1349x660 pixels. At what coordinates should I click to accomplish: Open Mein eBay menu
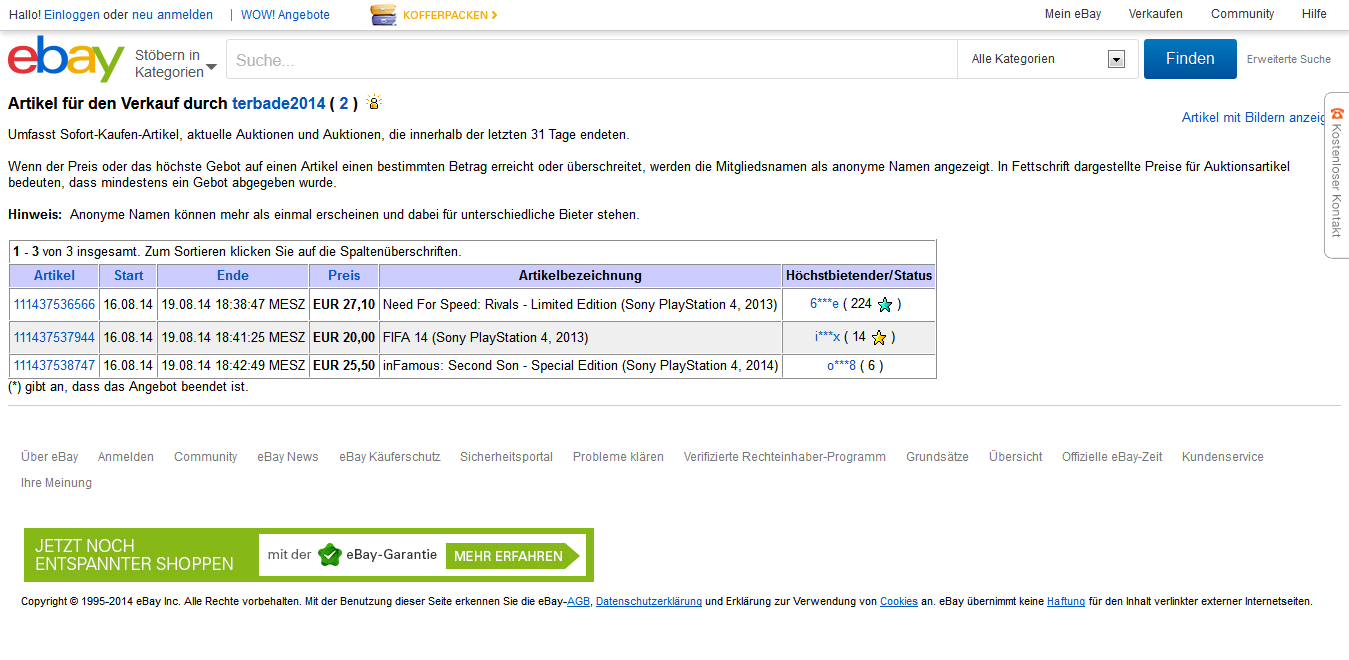(1073, 14)
